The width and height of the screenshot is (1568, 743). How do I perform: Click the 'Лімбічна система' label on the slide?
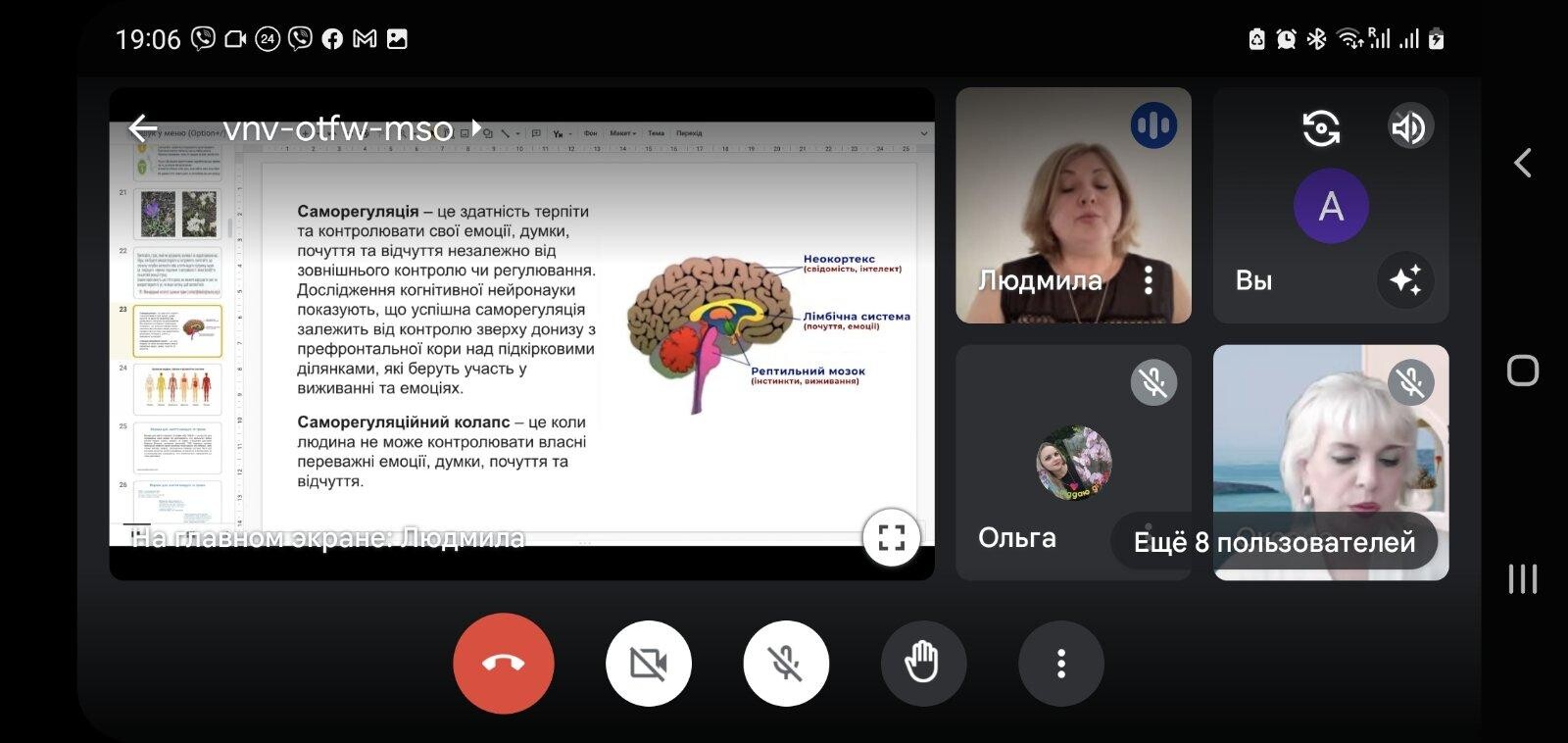(857, 317)
